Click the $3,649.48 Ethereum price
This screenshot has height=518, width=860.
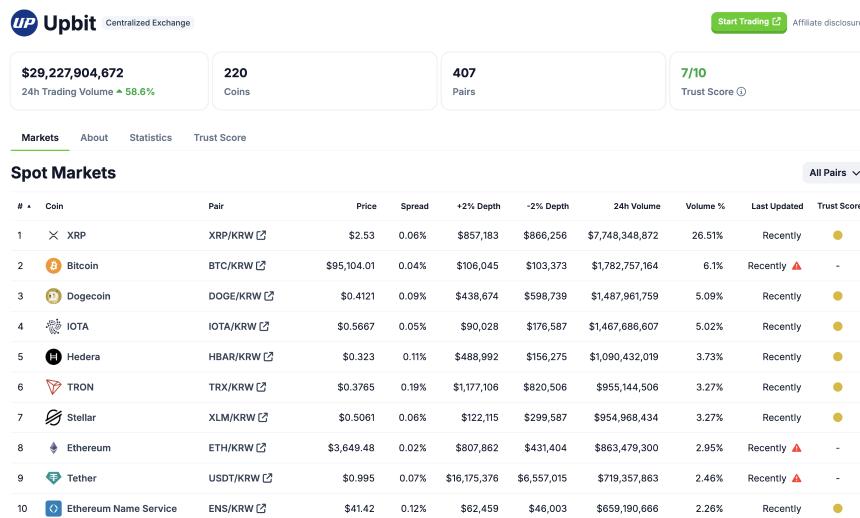point(351,448)
